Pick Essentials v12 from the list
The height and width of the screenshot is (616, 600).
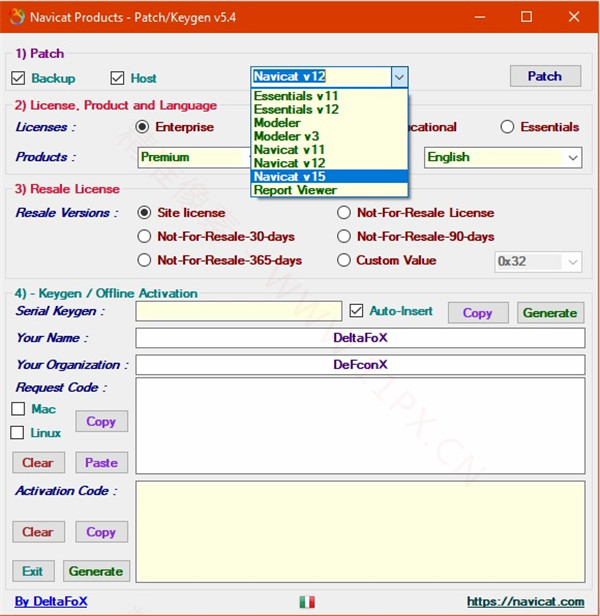329,109
